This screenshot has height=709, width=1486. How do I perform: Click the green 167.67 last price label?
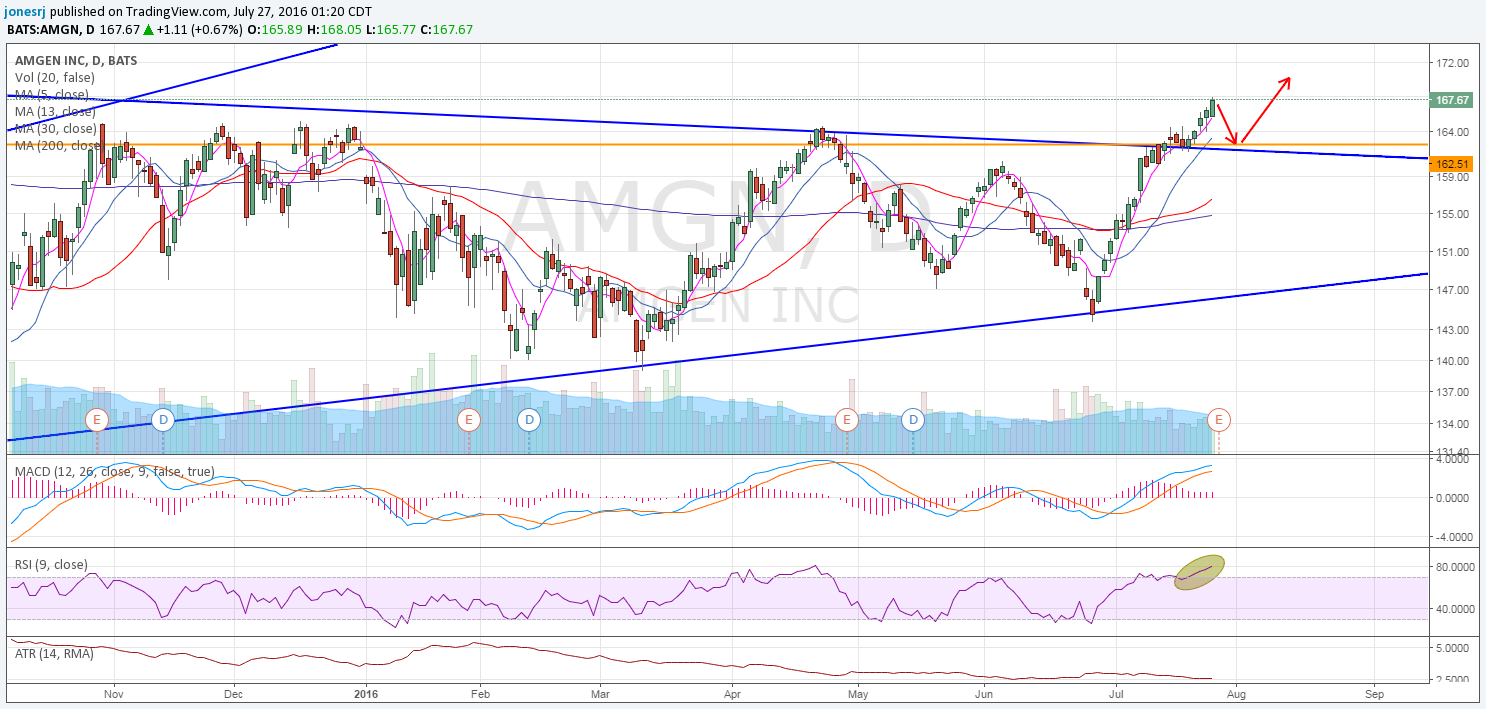click(x=1452, y=100)
